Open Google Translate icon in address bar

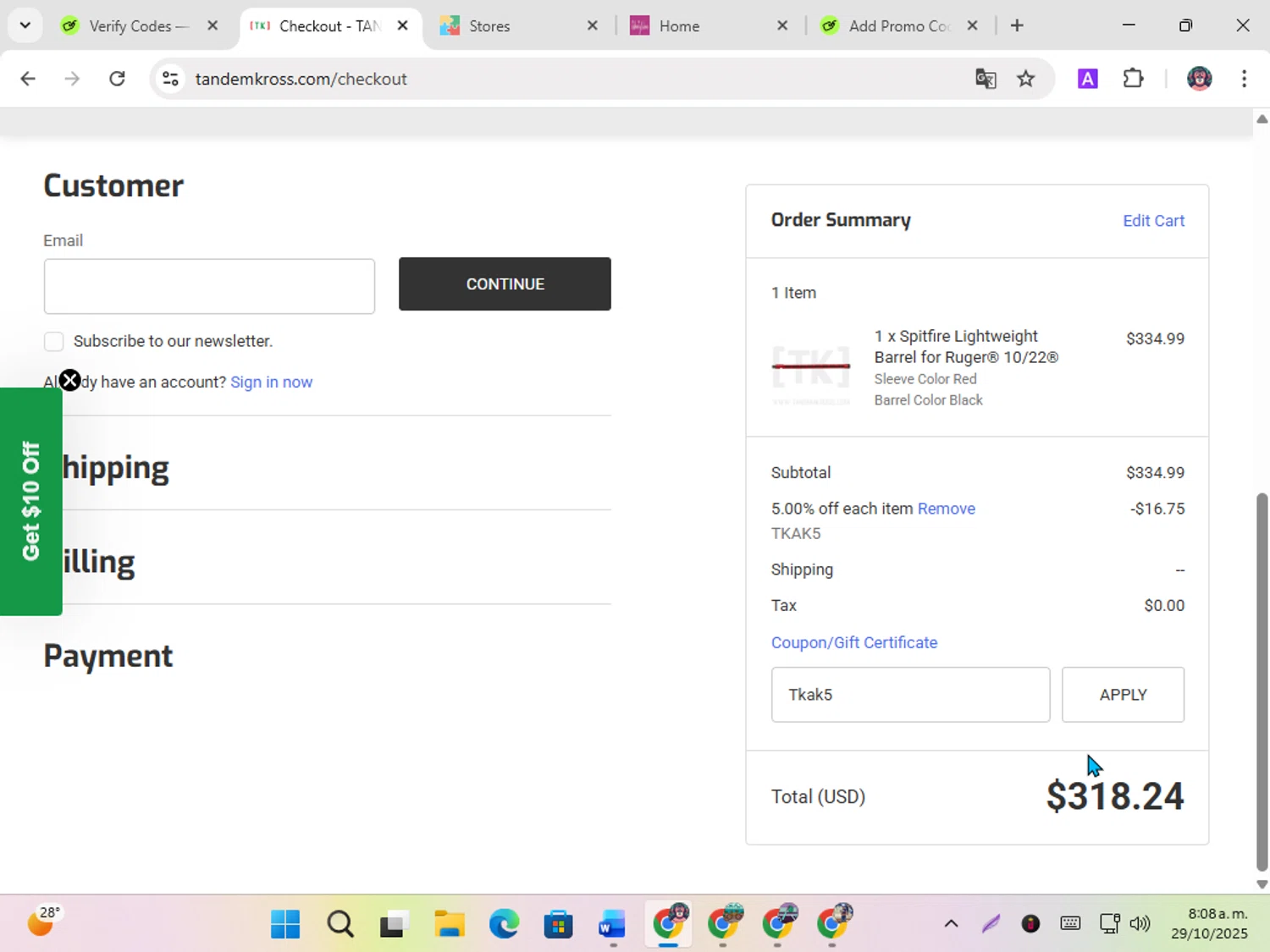click(x=986, y=79)
